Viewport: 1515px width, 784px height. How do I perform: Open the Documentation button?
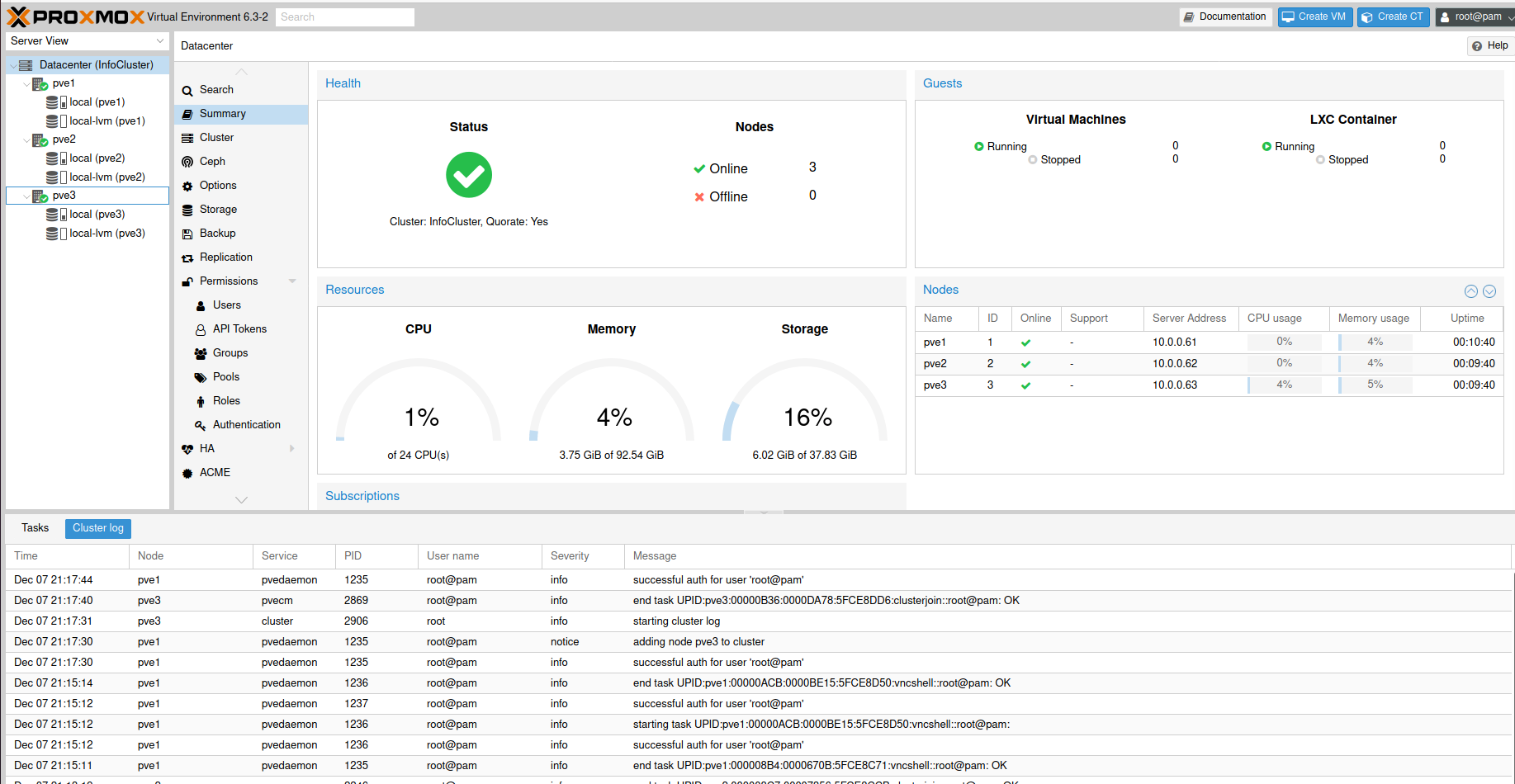[1224, 17]
